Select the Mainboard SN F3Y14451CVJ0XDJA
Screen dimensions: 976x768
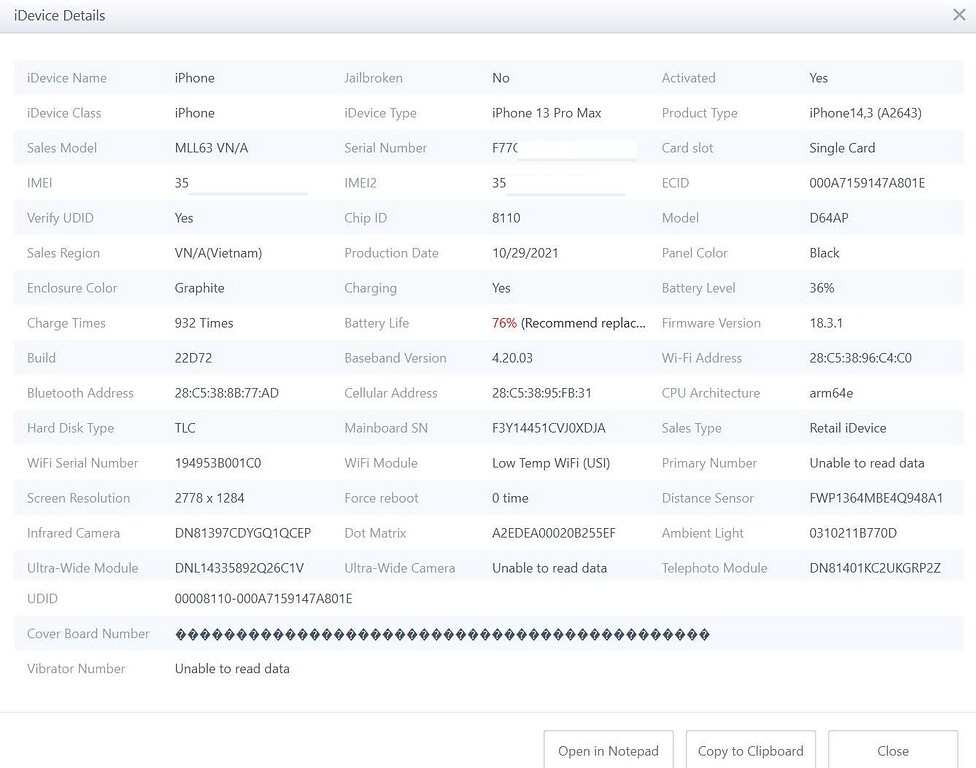tap(548, 428)
